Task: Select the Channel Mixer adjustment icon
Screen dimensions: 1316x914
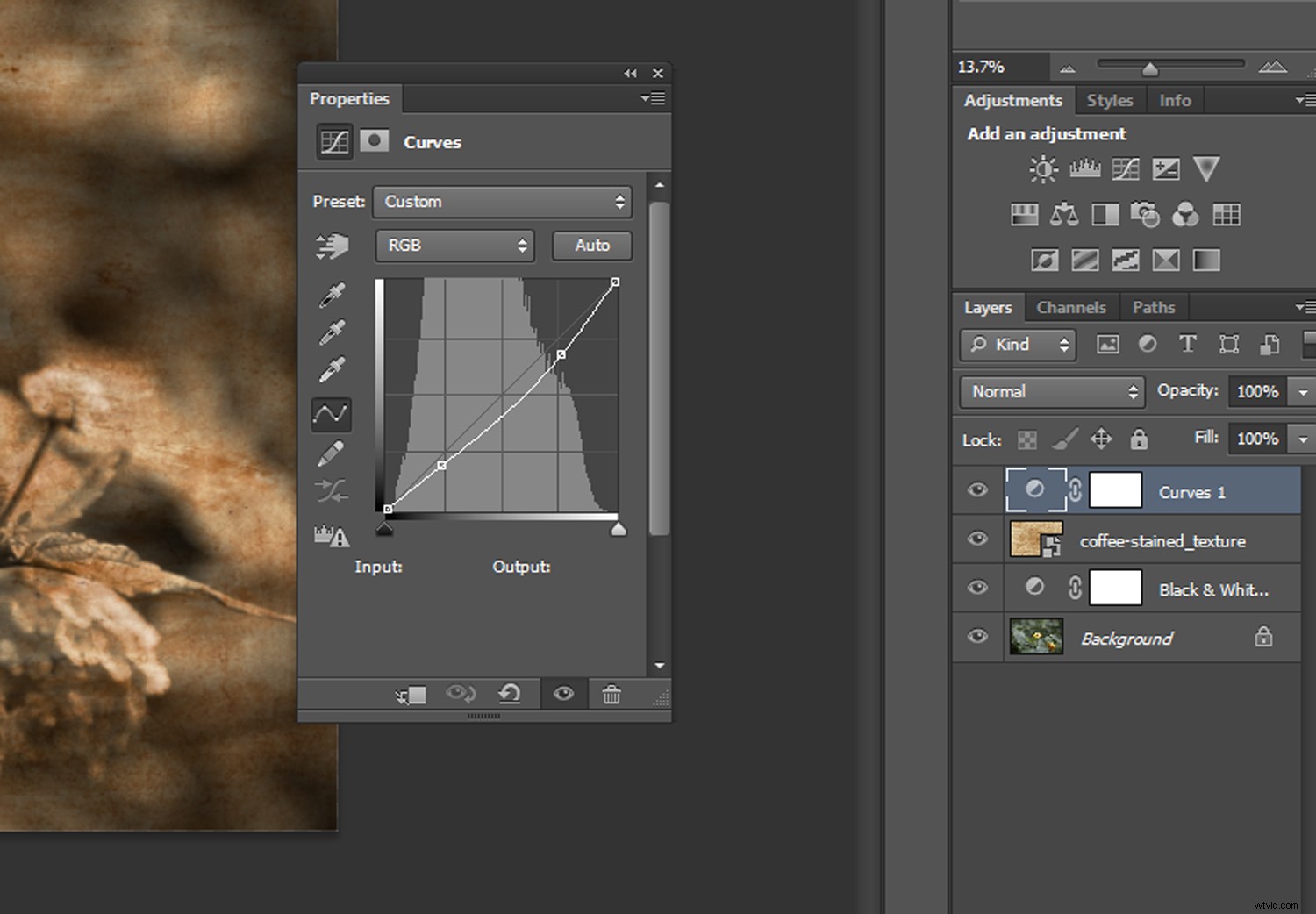Action: tap(1186, 215)
